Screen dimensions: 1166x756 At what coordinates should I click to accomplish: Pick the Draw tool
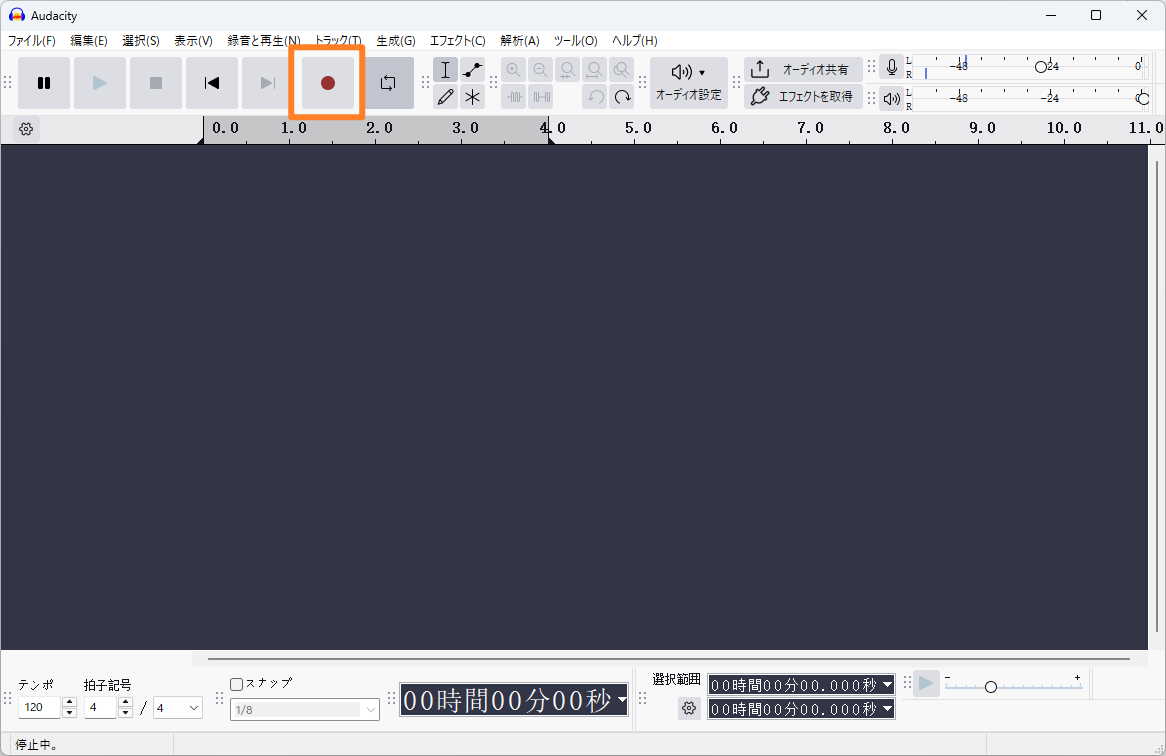coord(445,96)
